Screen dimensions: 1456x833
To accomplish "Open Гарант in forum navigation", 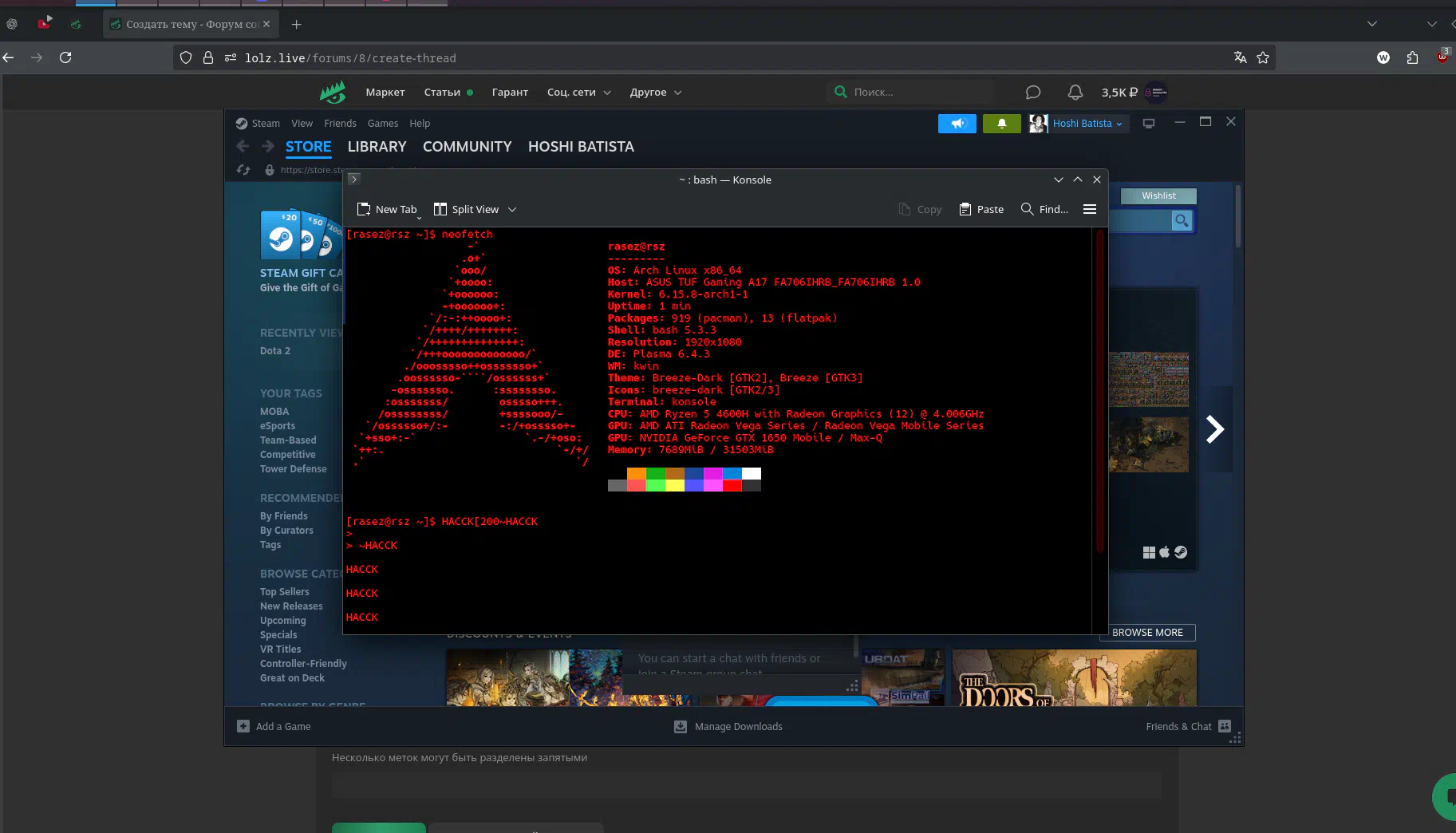I will 510,92.
